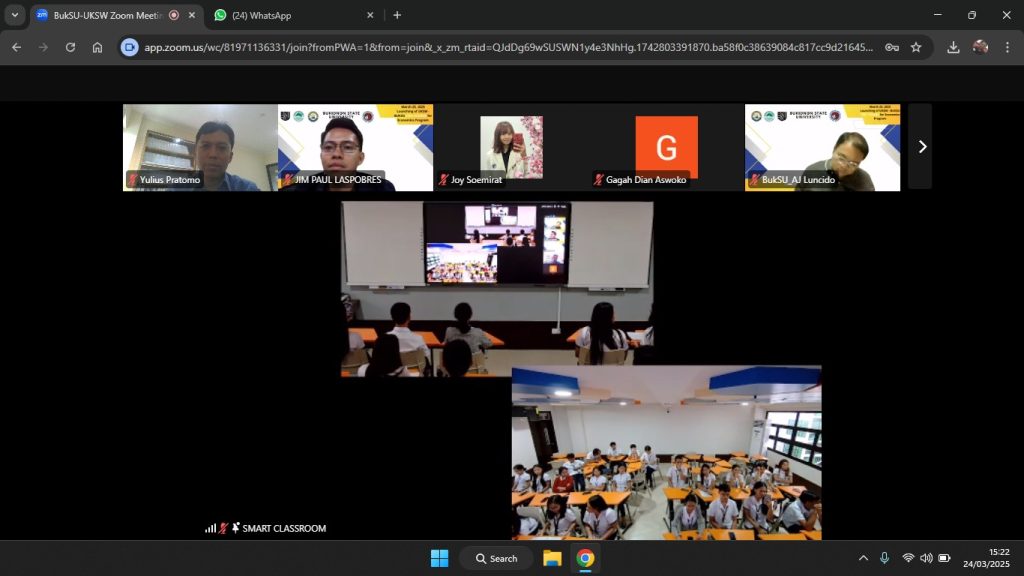Image resolution: width=1024 pixels, height=576 pixels.
Task: Open the password manager key icon
Action: (x=891, y=47)
